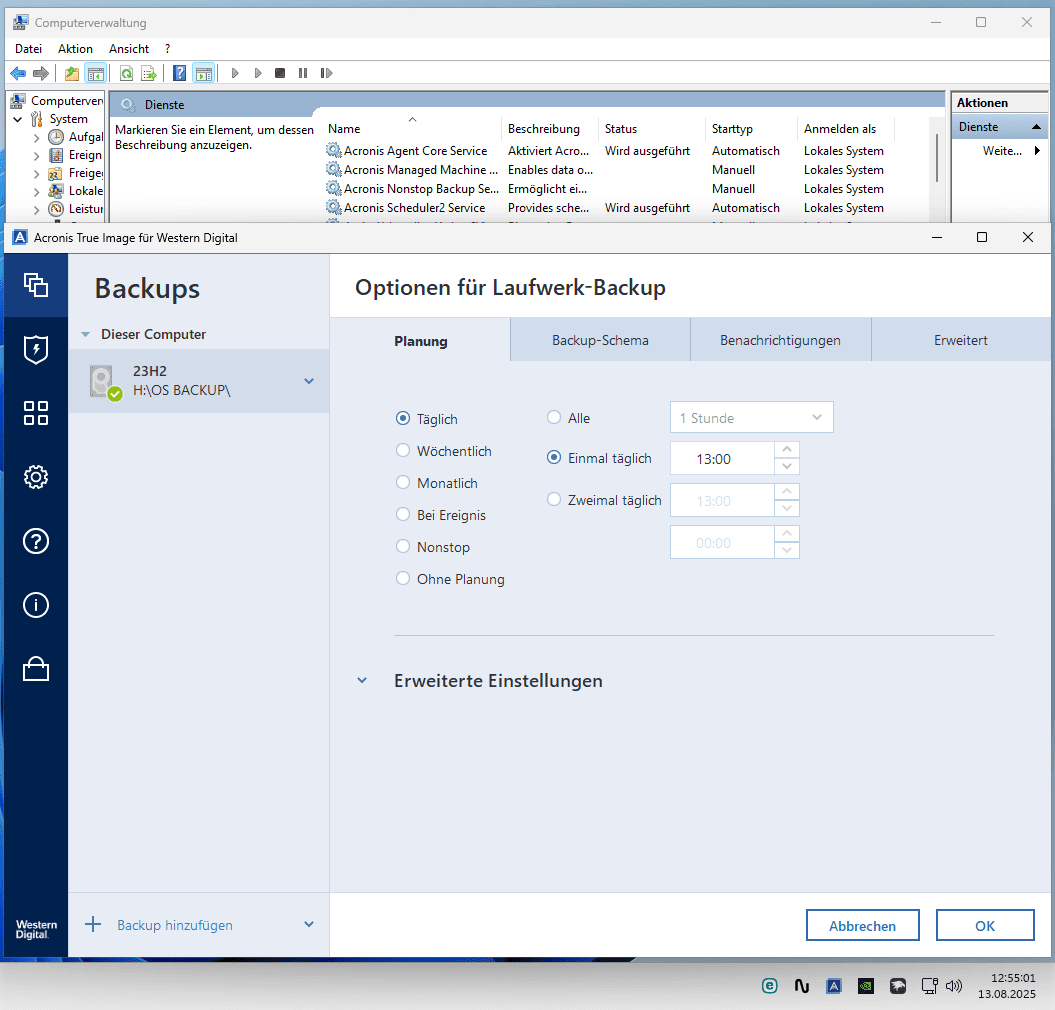Click the Abbrechen button

tap(863, 925)
